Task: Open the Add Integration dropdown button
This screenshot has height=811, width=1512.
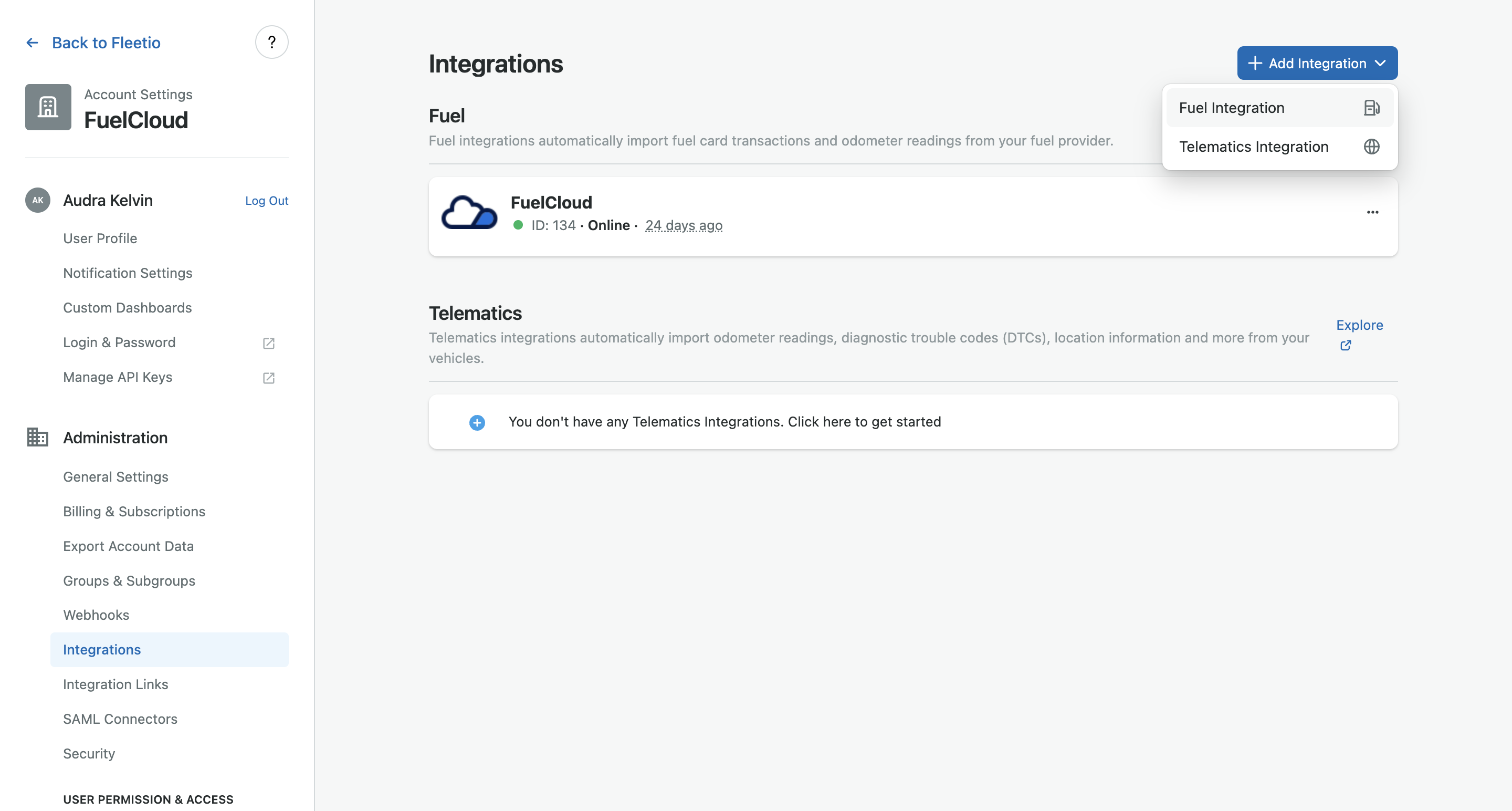Action: [1317, 64]
